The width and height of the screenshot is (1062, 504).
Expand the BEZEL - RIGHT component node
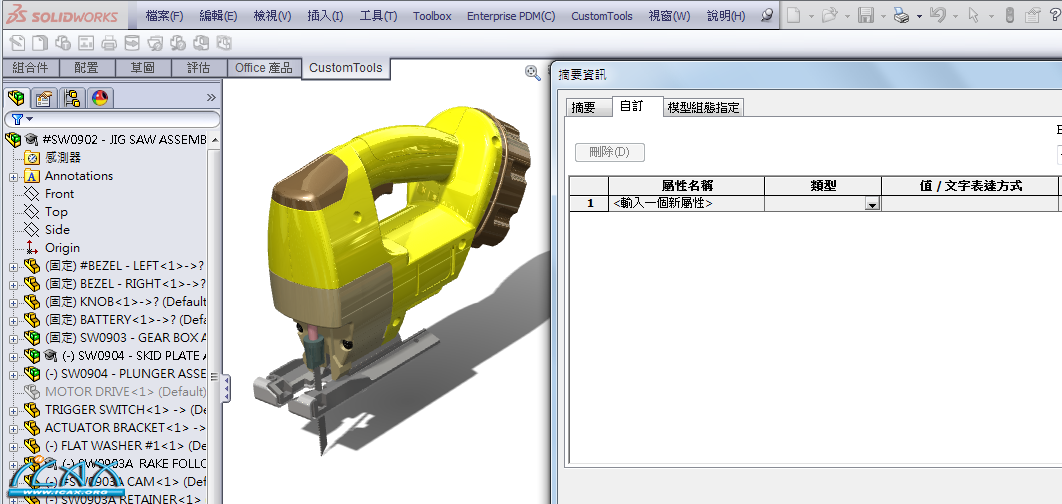point(13,285)
